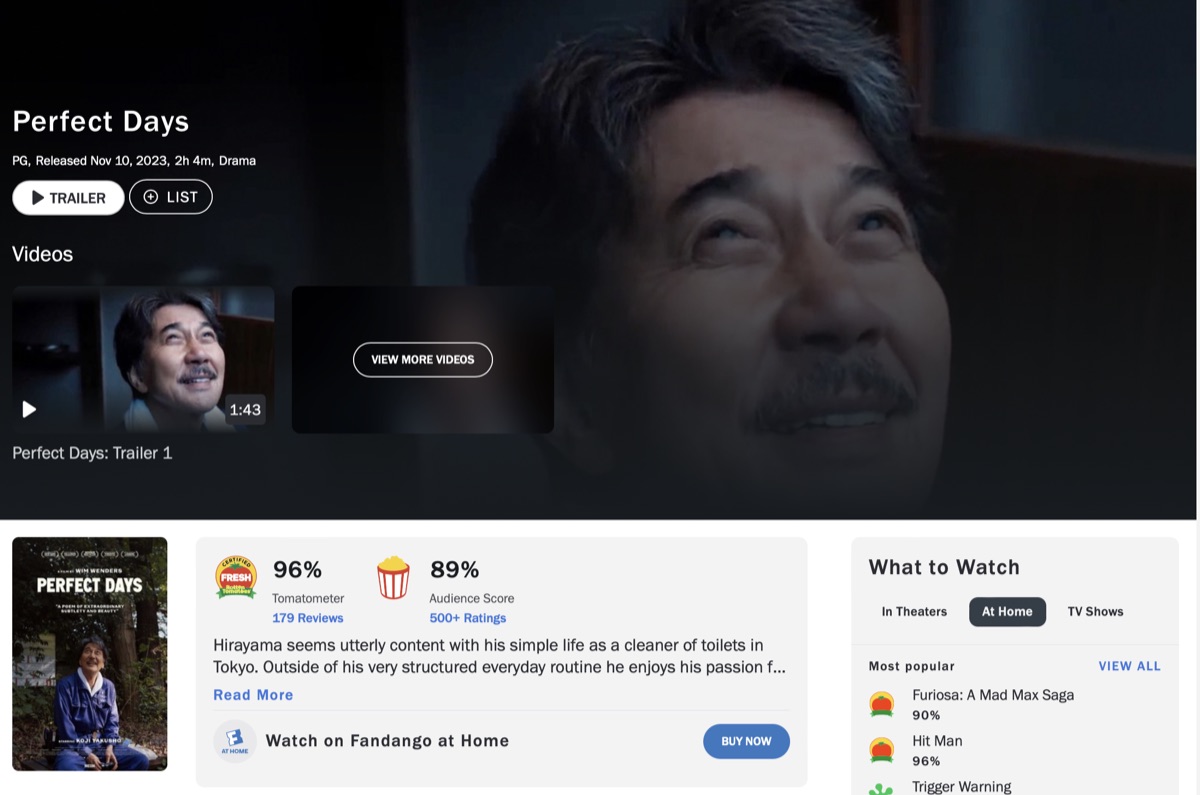Select the At Home tab
Viewport: 1200px width, 795px height.
tap(1007, 612)
